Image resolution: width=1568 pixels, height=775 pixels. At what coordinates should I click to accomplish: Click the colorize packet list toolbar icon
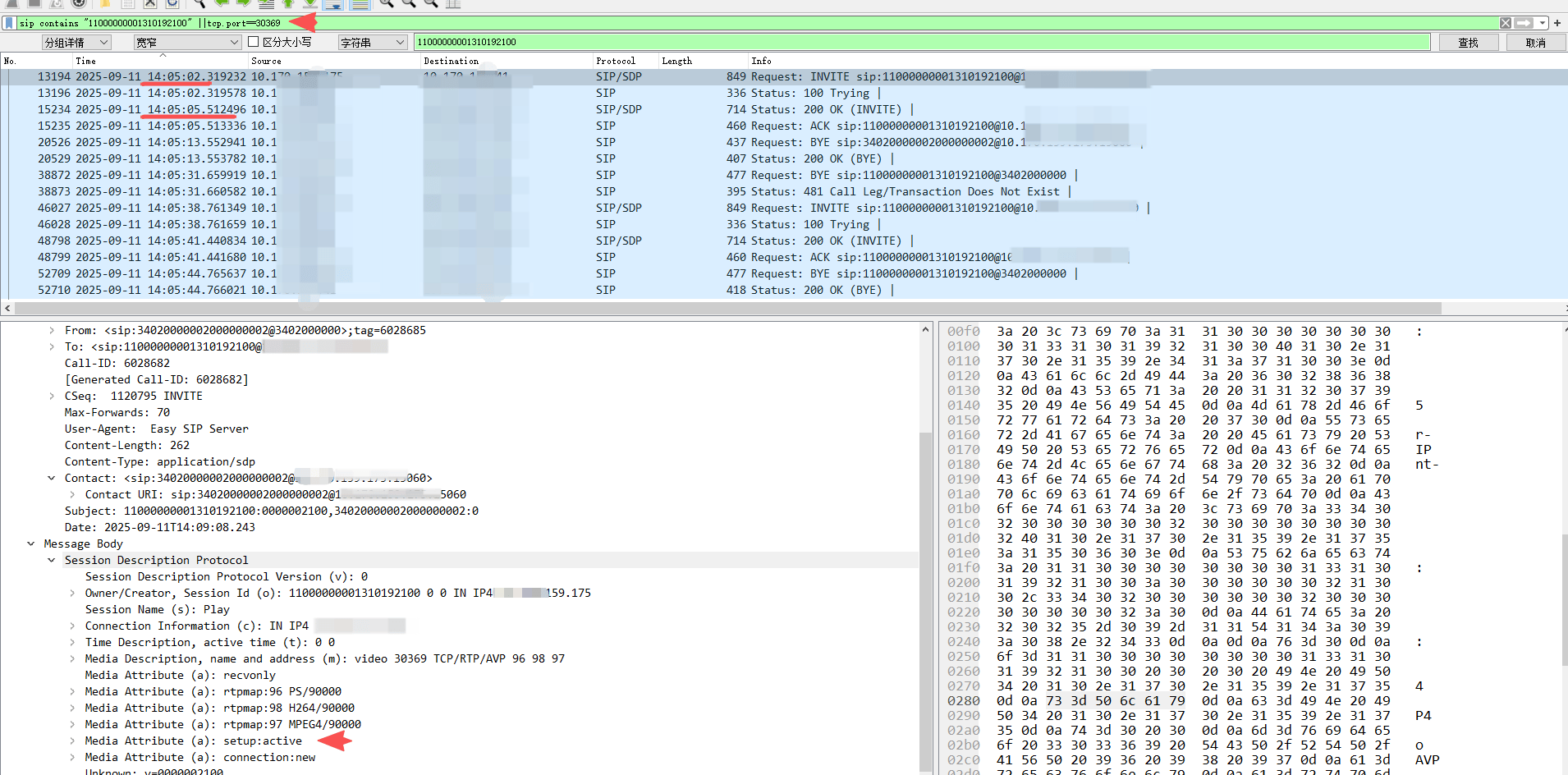click(x=360, y=4)
